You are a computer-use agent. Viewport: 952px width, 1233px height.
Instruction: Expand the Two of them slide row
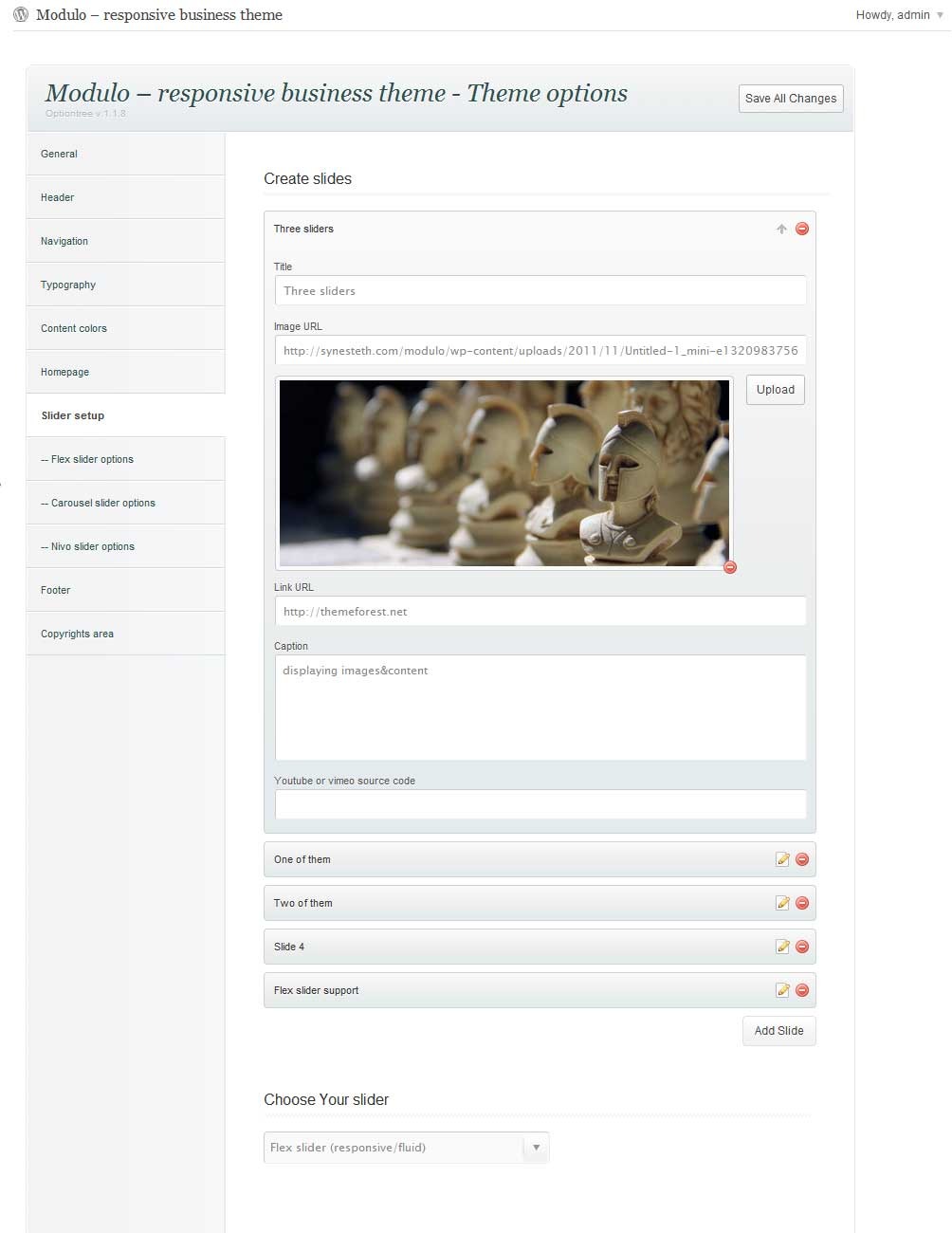tap(540, 903)
